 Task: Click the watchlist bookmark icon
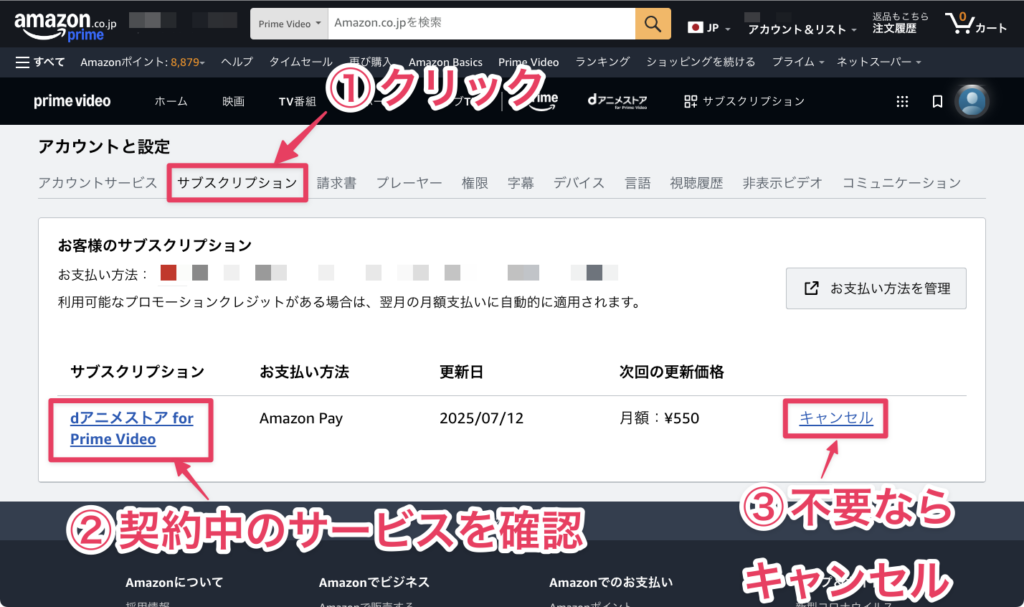click(x=937, y=101)
